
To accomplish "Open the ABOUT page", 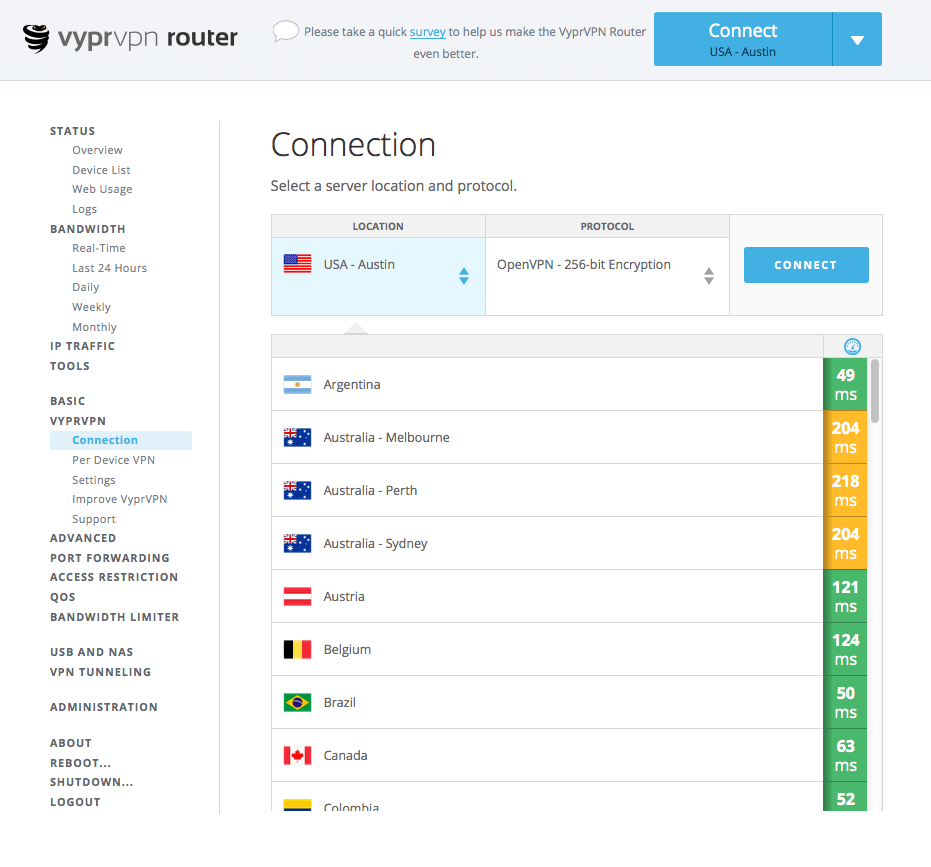I will tap(71, 743).
